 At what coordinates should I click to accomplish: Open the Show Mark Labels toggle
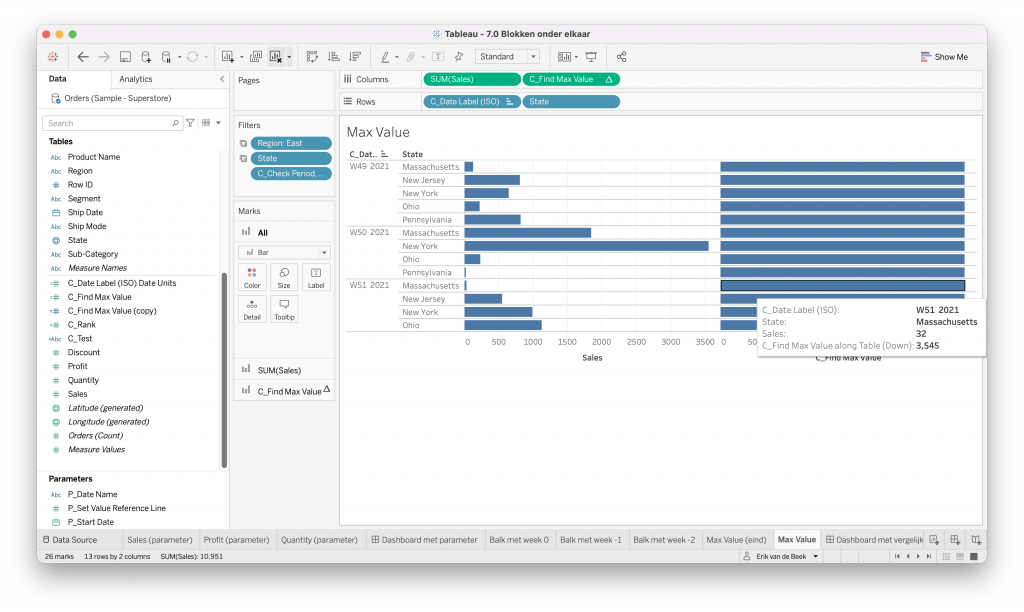pos(438,56)
